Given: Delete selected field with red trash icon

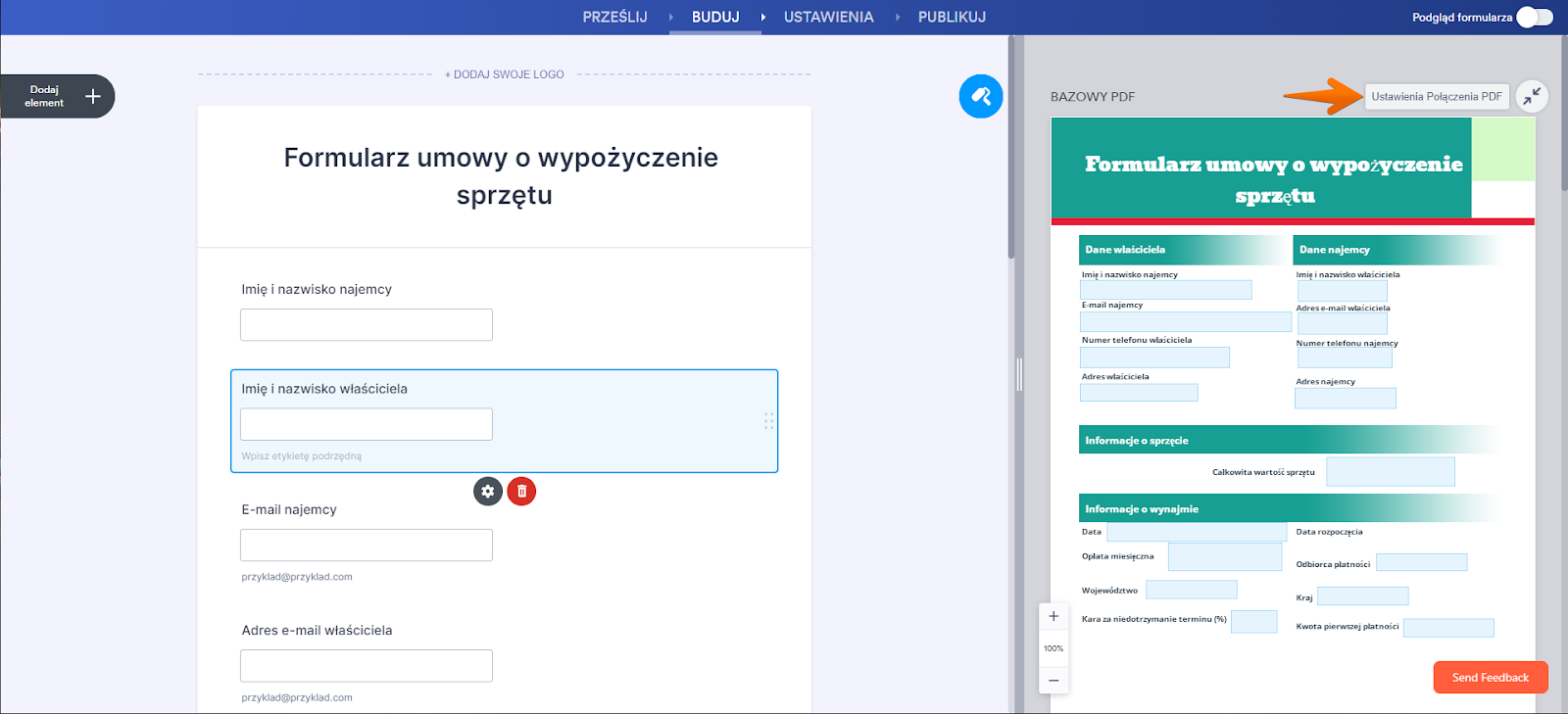Looking at the screenshot, I should point(521,492).
